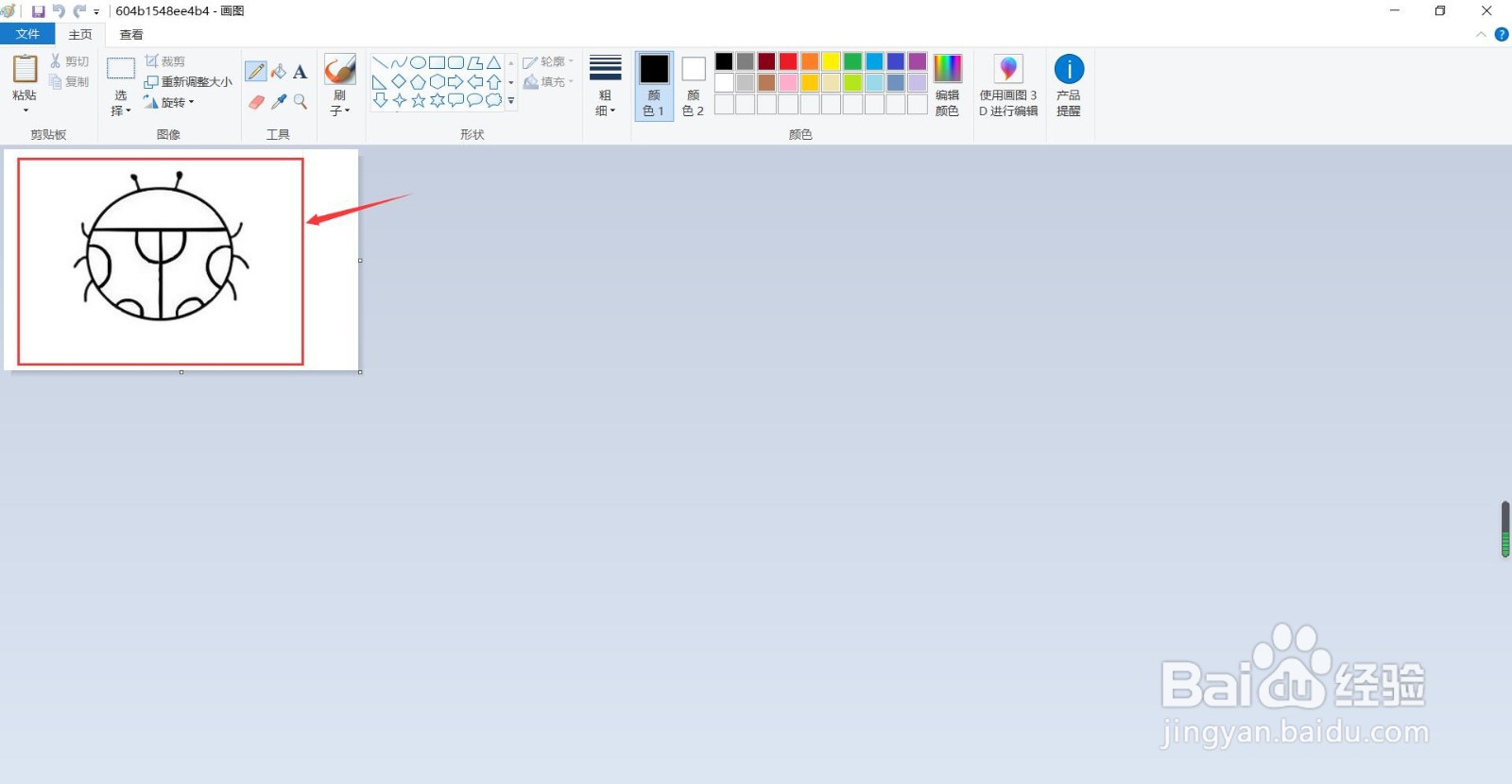Viewport: 1512px width, 784px height.
Task: Pick the yellow color swatch
Action: [831, 61]
